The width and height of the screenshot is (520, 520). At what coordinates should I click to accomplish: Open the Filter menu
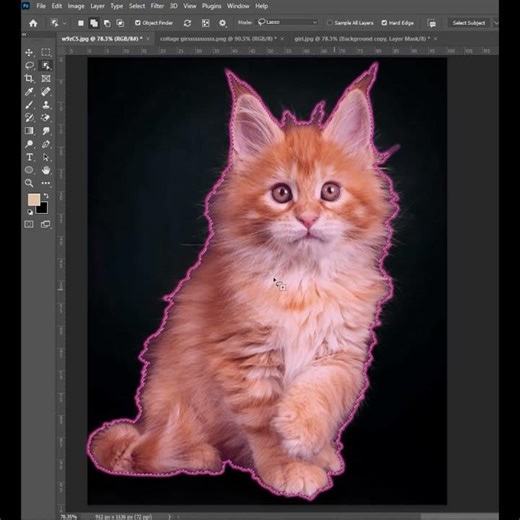(x=157, y=6)
